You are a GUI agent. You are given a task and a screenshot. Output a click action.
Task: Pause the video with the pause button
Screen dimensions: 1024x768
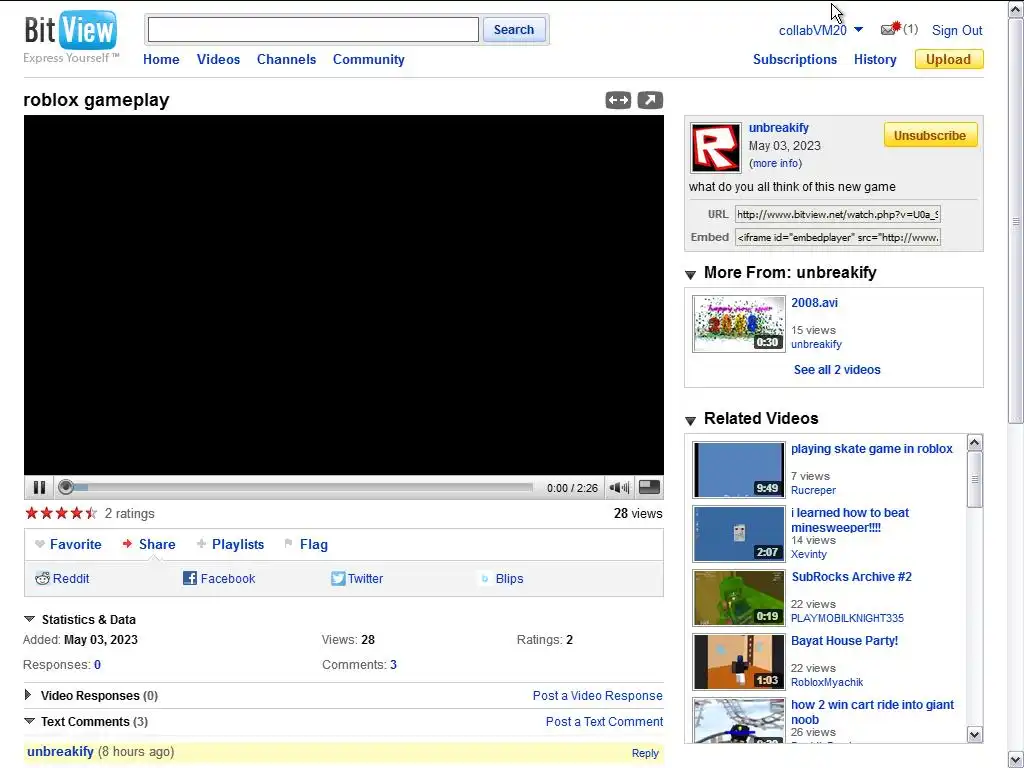point(39,487)
